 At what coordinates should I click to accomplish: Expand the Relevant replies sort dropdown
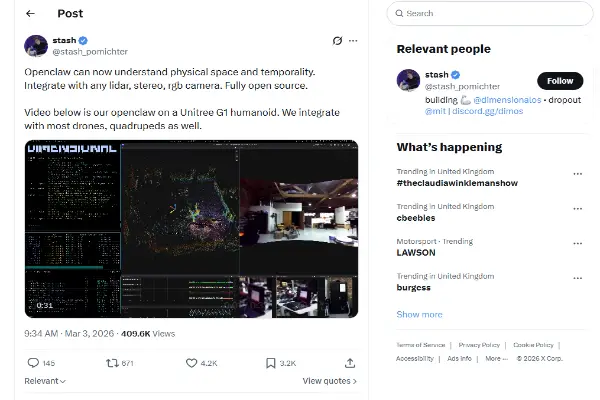click(44, 381)
